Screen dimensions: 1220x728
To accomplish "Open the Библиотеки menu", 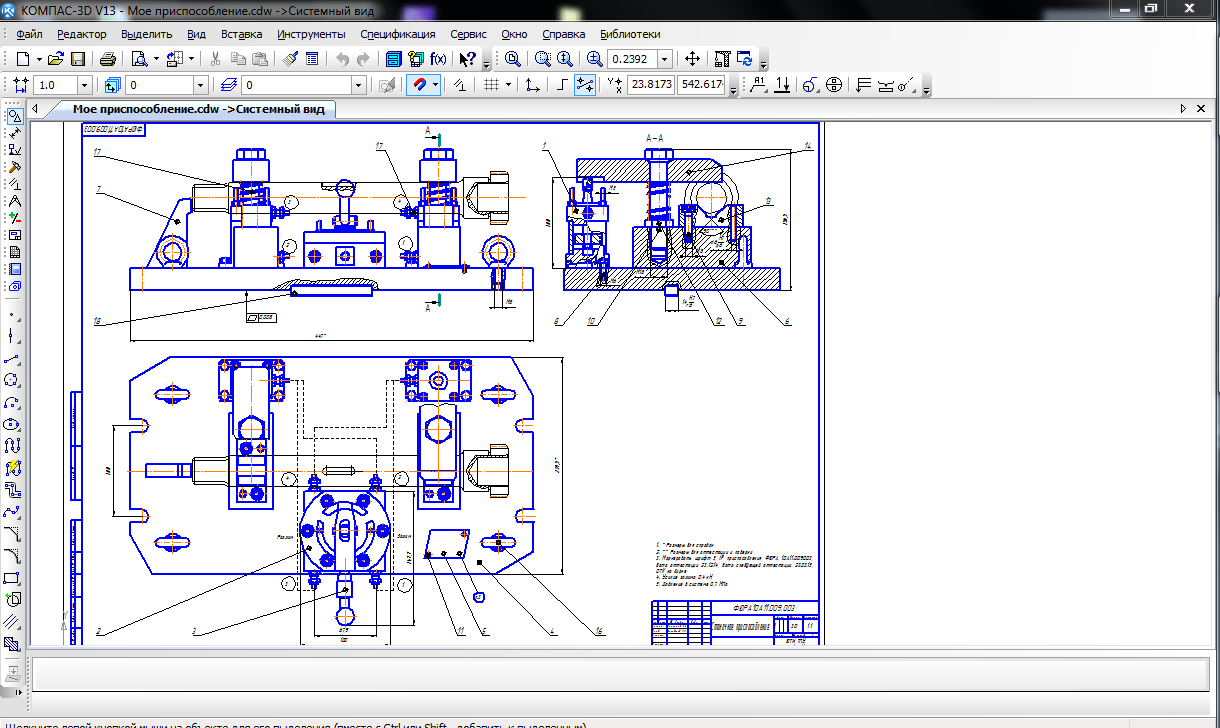I will coord(630,34).
